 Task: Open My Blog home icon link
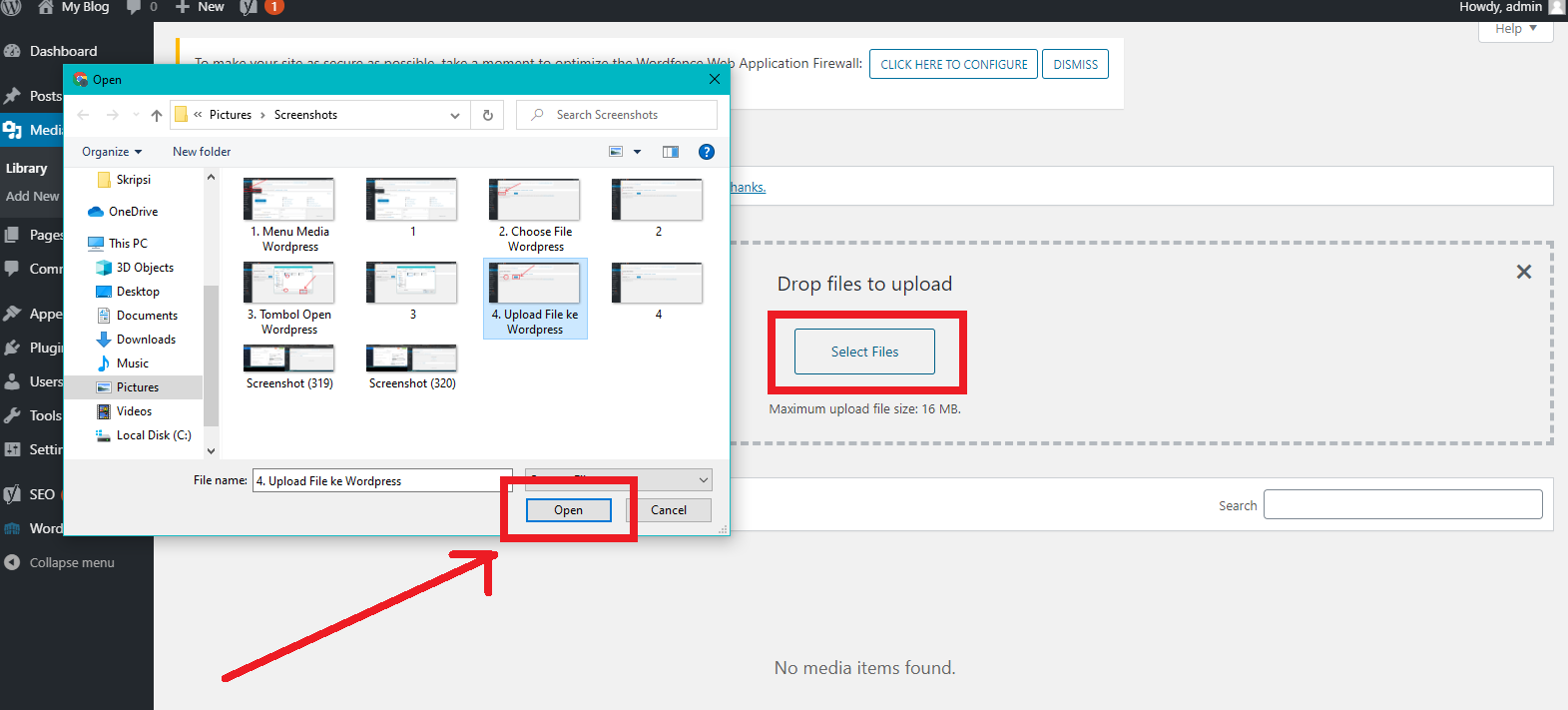[x=45, y=7]
